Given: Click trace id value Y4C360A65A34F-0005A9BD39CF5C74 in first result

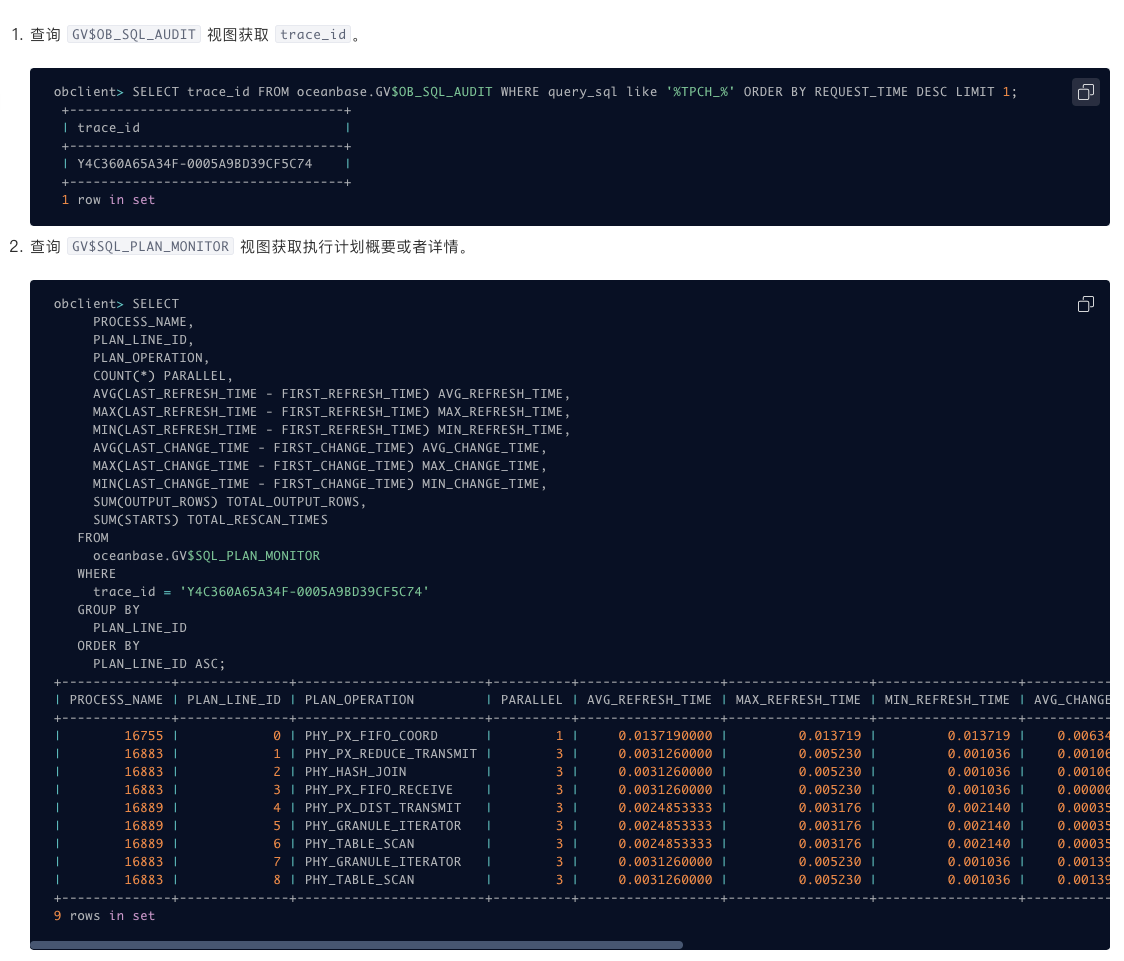Looking at the screenshot, I should click(194, 163).
